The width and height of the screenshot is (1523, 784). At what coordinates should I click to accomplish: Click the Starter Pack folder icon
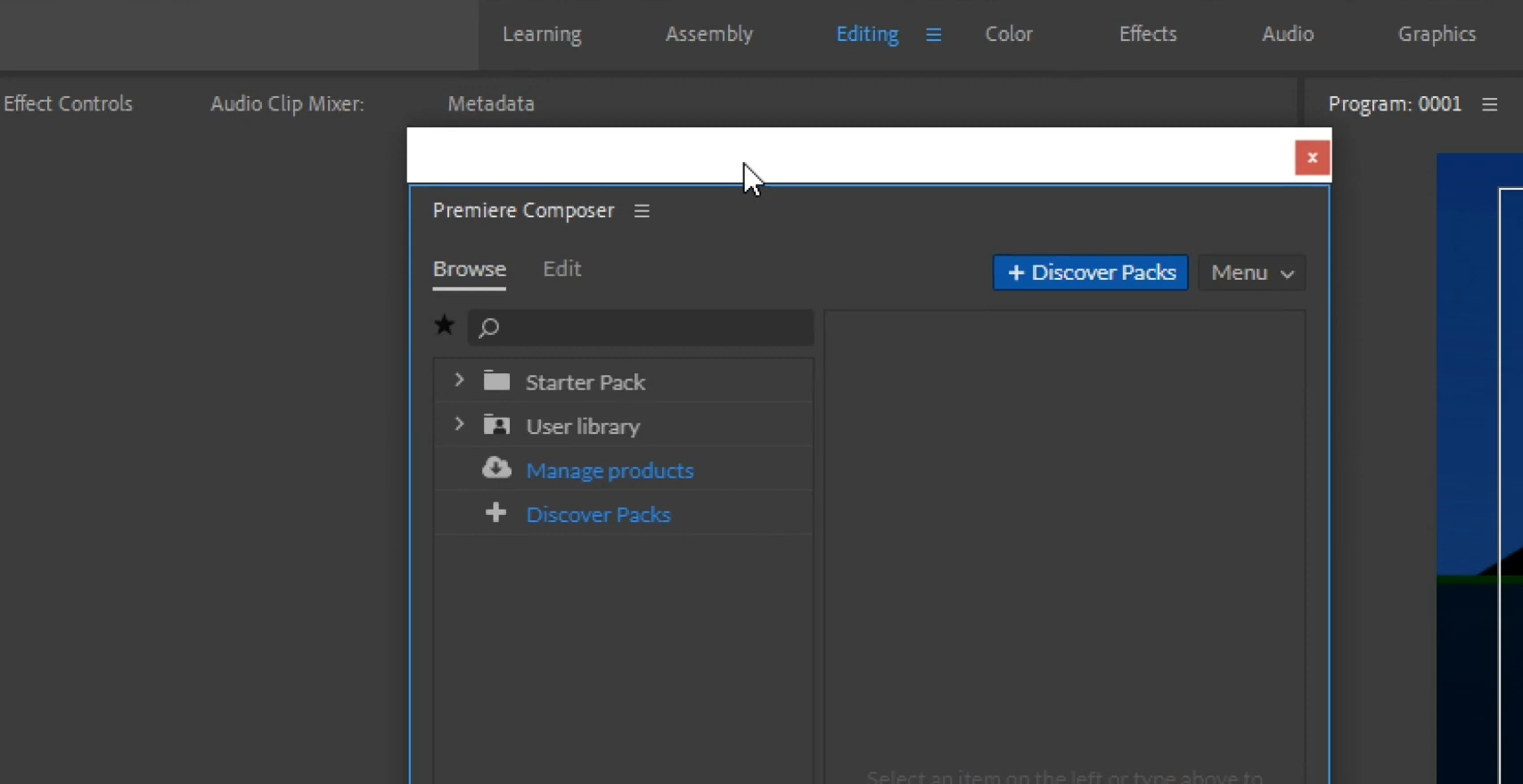[496, 381]
